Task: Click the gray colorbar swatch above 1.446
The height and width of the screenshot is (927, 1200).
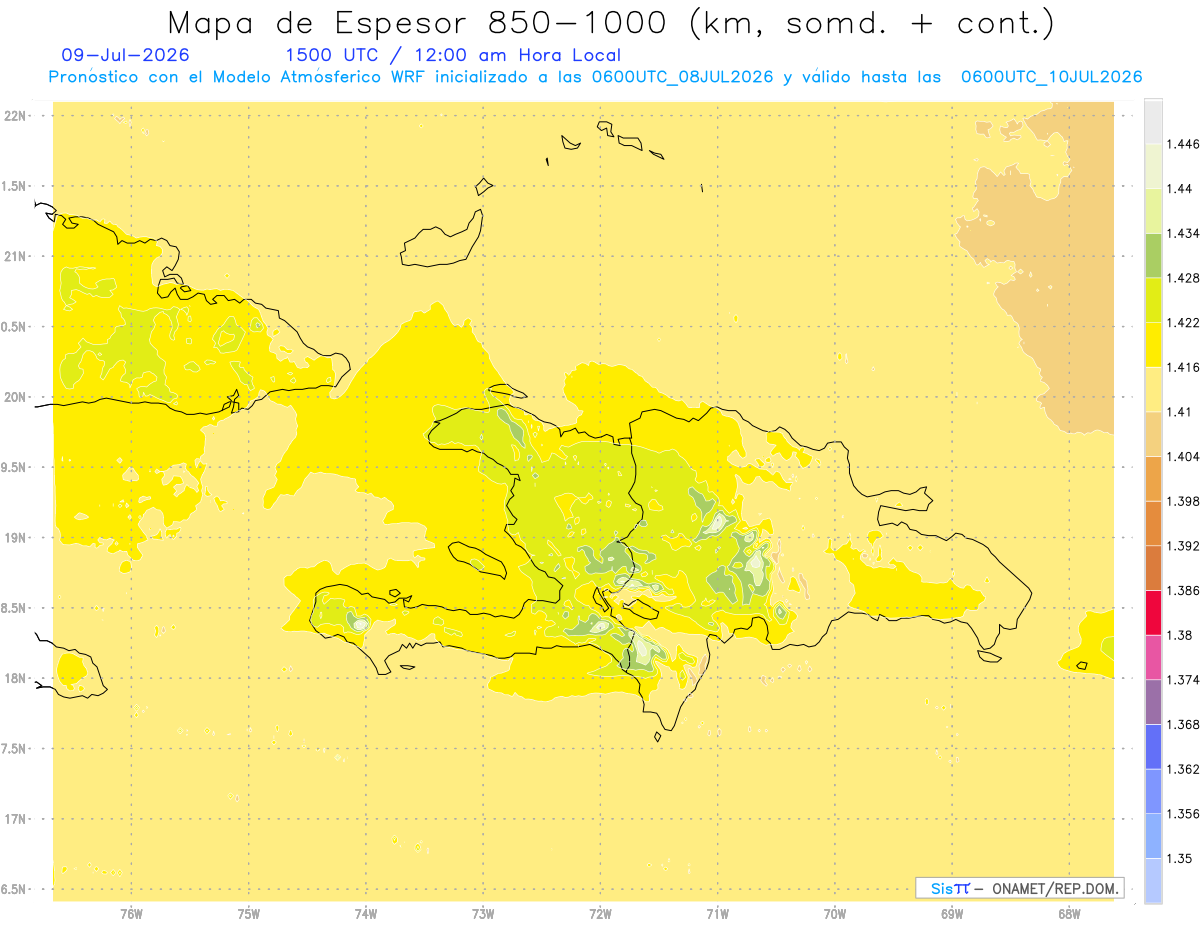Action: [1153, 122]
